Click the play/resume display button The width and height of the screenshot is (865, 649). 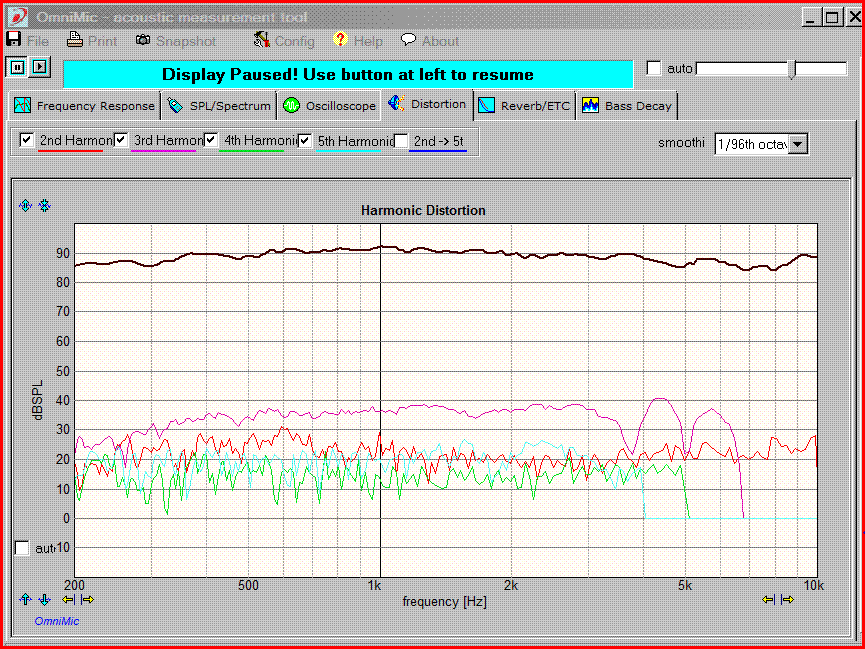pos(39,67)
